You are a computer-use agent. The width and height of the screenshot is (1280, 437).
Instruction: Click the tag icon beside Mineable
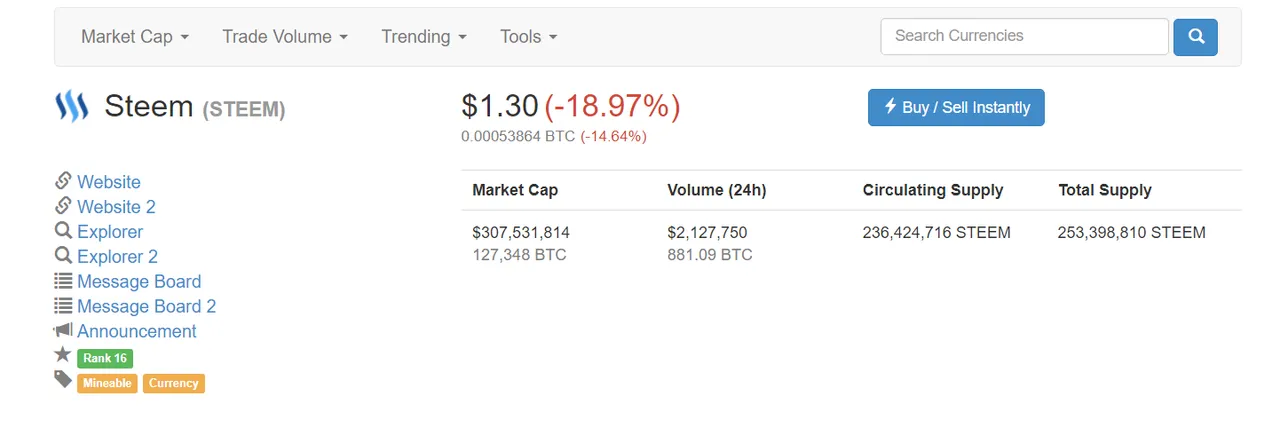63,380
